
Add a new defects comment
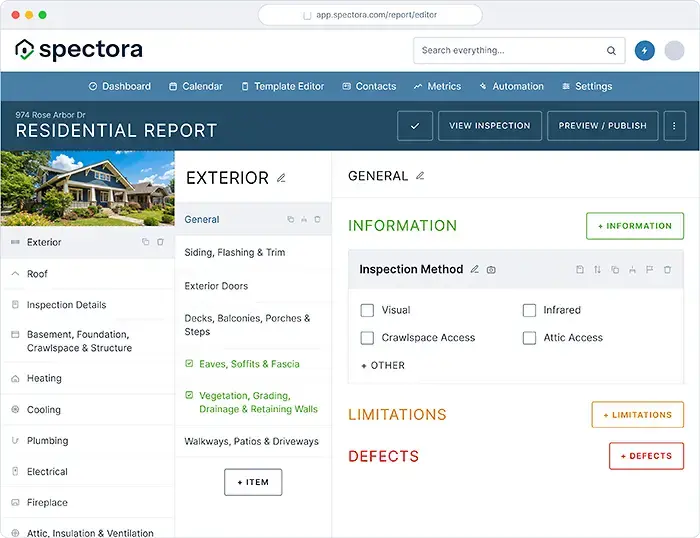[646, 456]
